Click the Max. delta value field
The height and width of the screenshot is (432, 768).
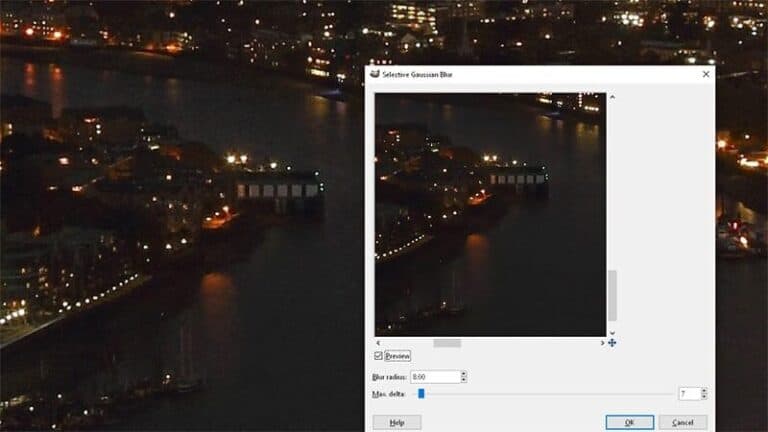688,394
